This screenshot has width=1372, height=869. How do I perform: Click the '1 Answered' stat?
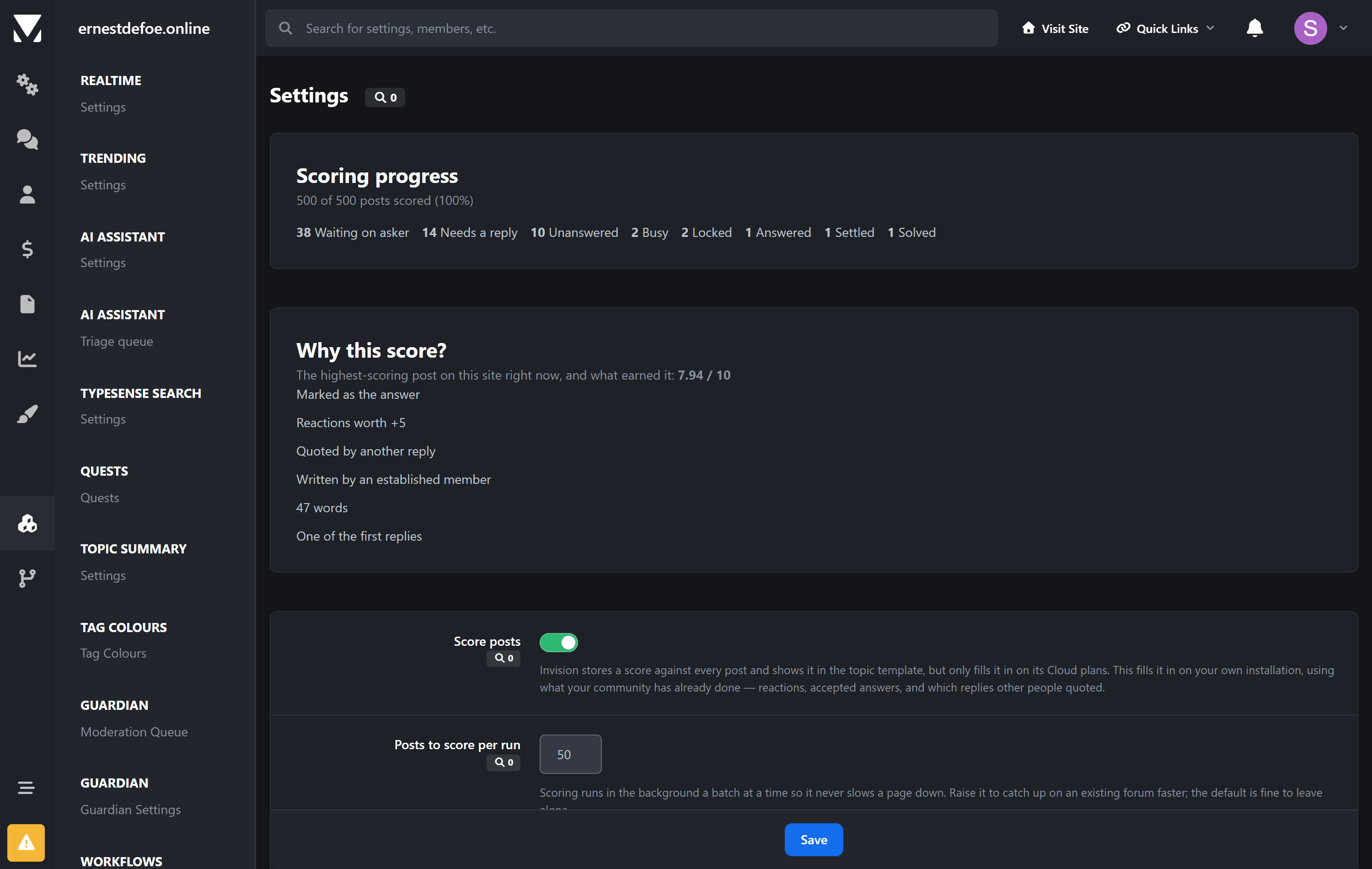778,232
